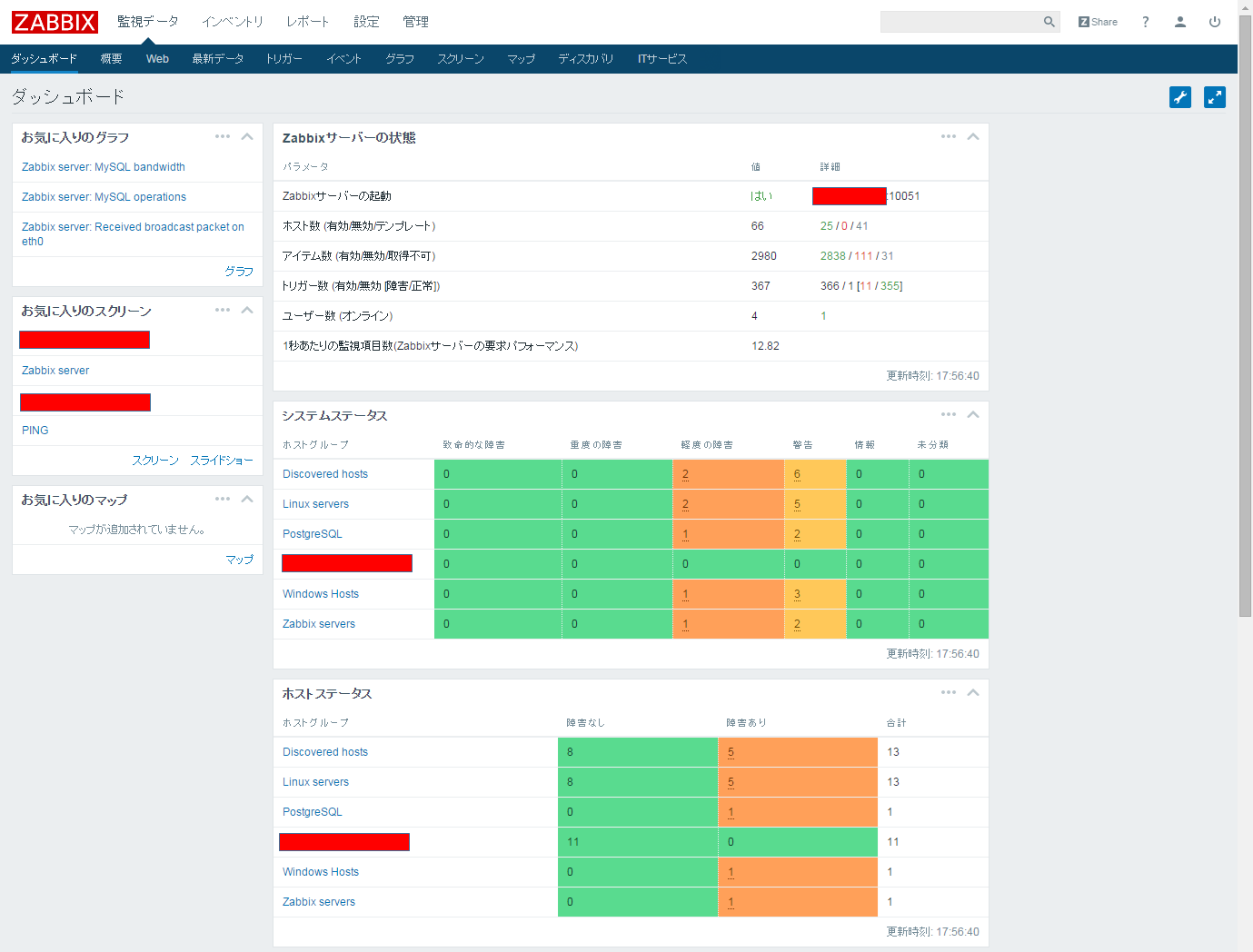
Task: Open Zabbix server: MySQL operations graph
Action: tap(104, 197)
